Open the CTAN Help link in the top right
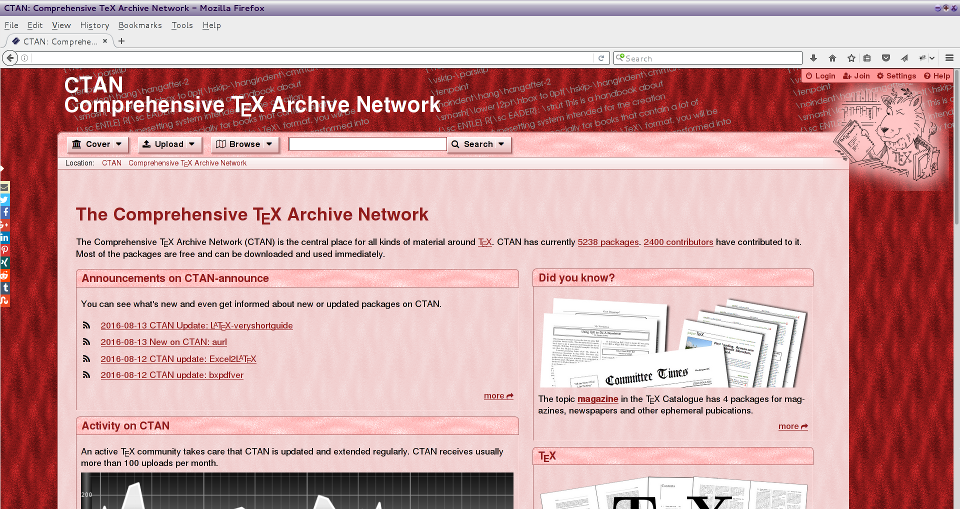The height and width of the screenshot is (509, 960). [937, 76]
